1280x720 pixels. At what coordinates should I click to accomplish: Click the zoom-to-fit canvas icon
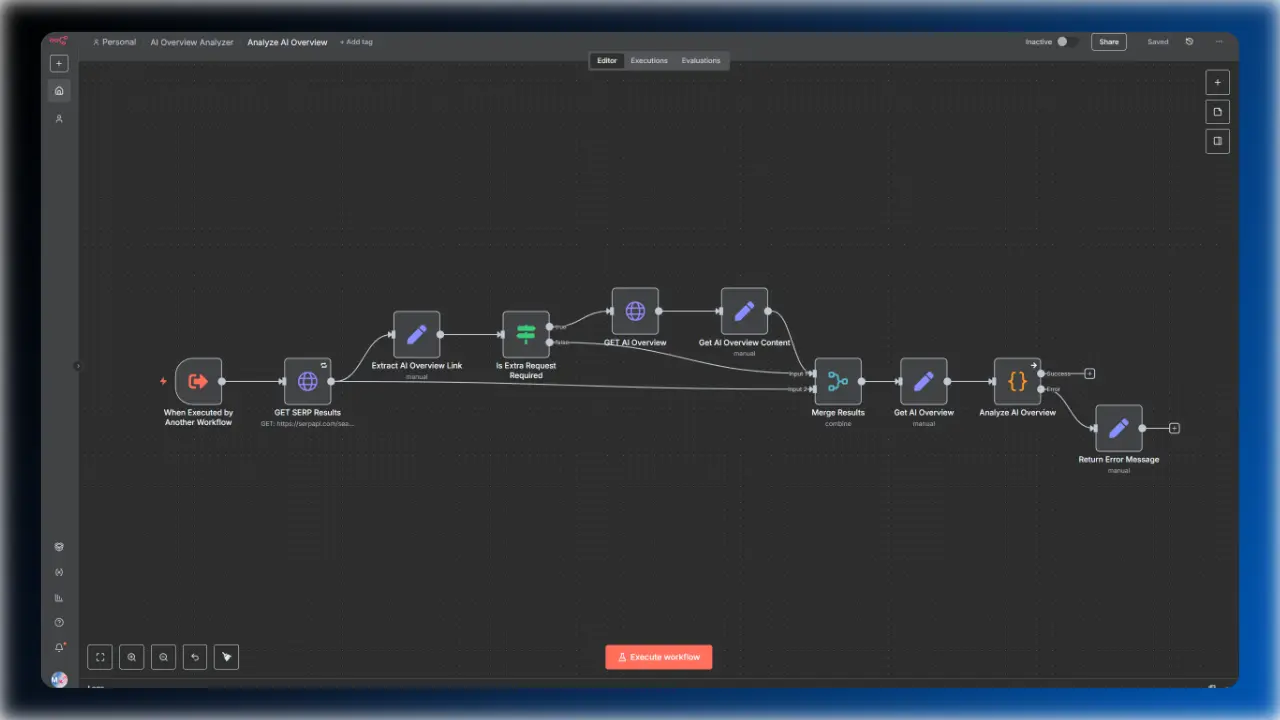coord(99,657)
